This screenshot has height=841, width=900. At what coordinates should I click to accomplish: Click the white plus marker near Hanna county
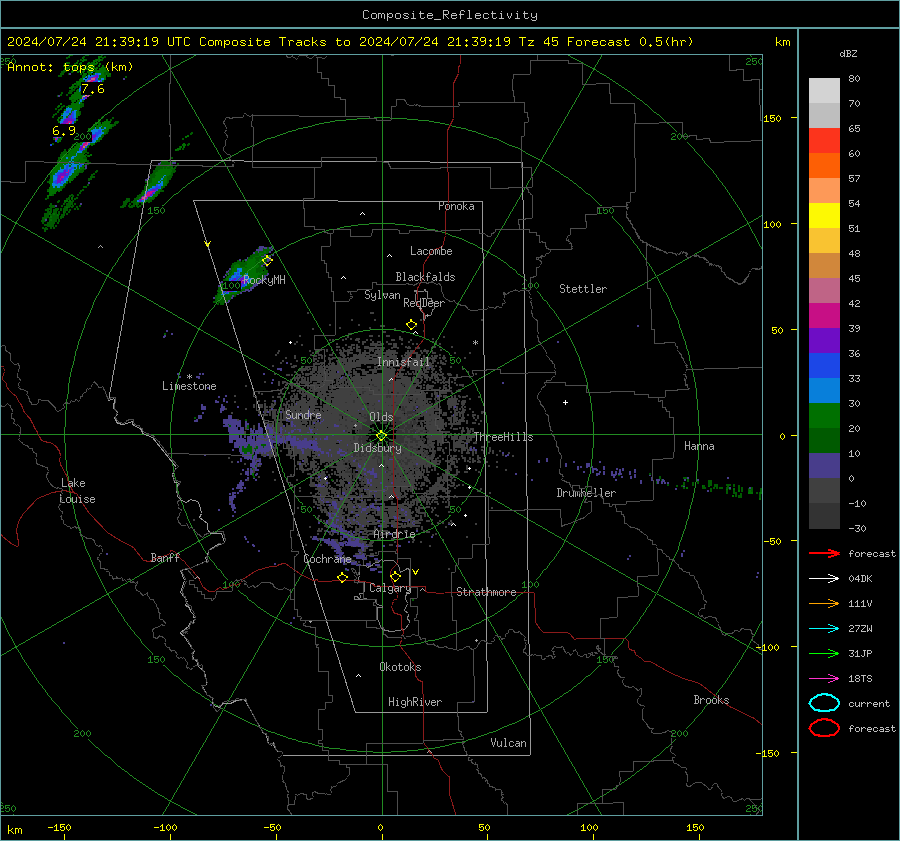click(565, 402)
